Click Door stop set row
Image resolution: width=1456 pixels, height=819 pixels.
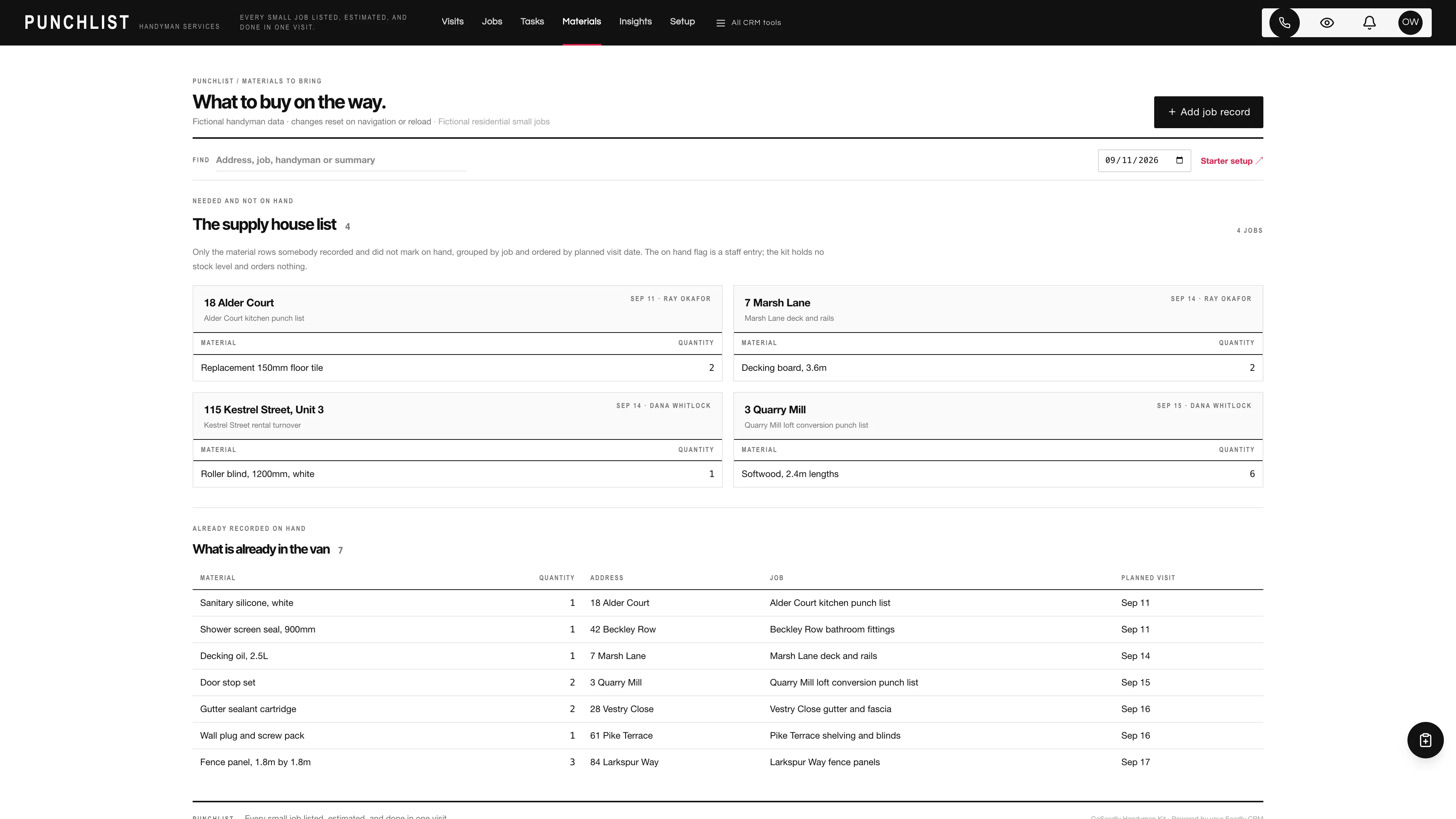coord(728,683)
